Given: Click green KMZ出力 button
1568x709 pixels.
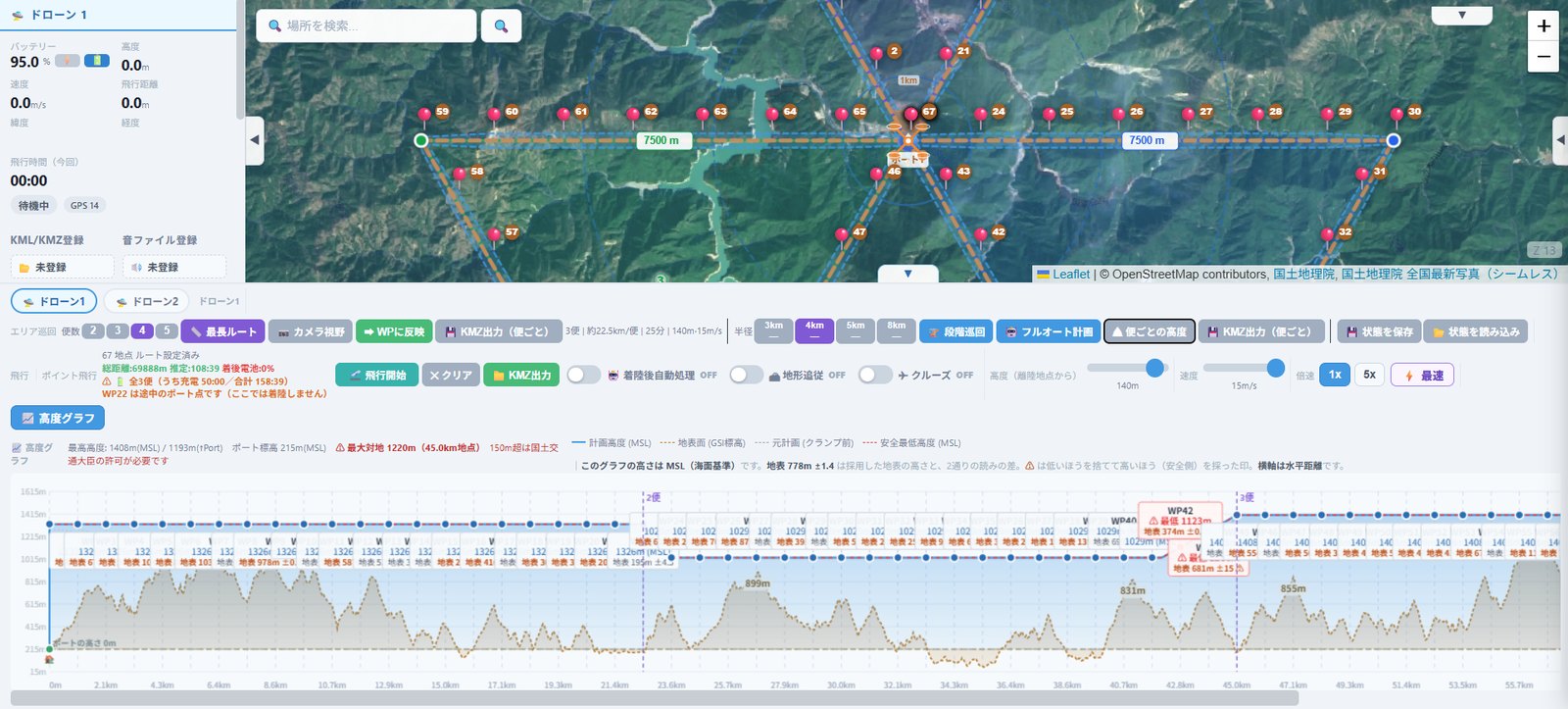Looking at the screenshot, I should [521, 375].
